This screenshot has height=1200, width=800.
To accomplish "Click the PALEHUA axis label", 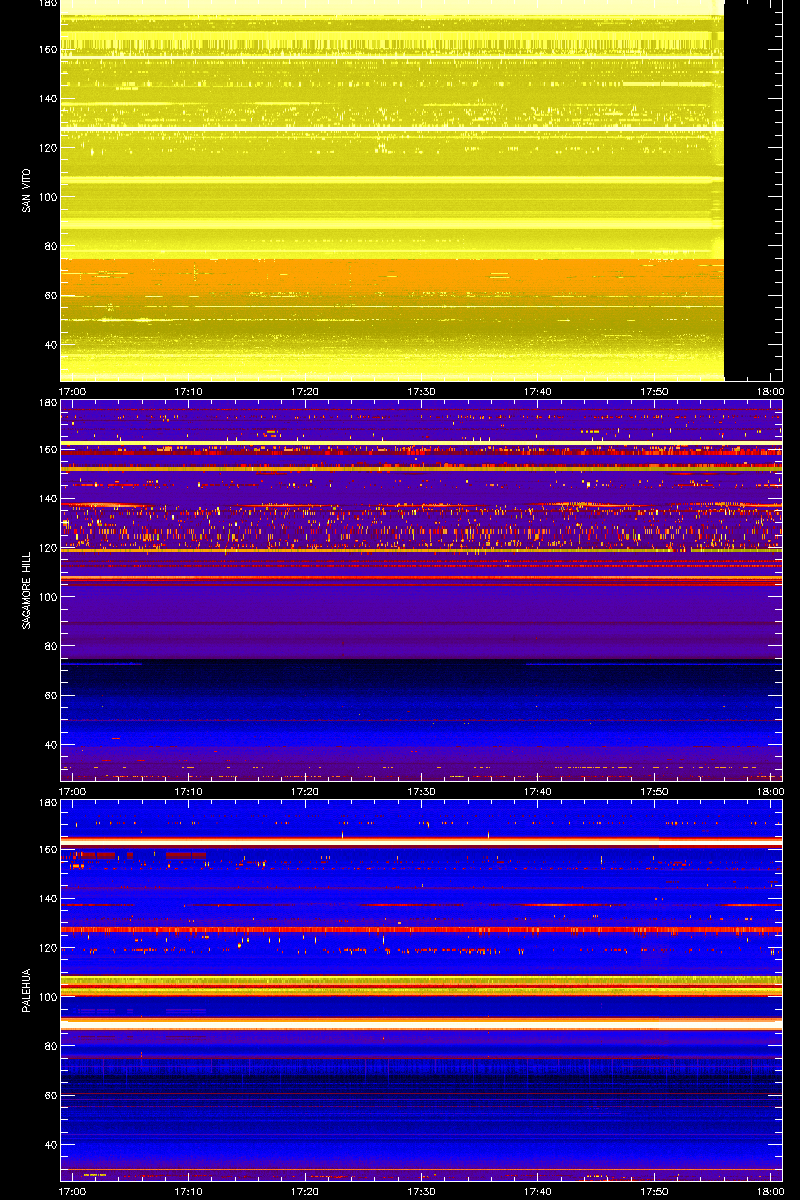I will click(x=25, y=991).
